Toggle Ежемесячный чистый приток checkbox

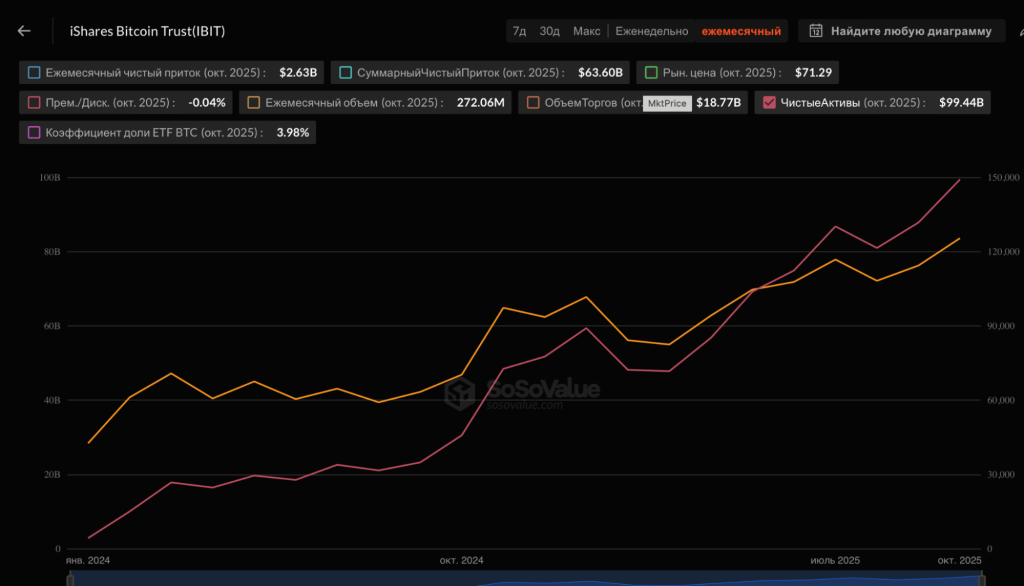[35, 73]
